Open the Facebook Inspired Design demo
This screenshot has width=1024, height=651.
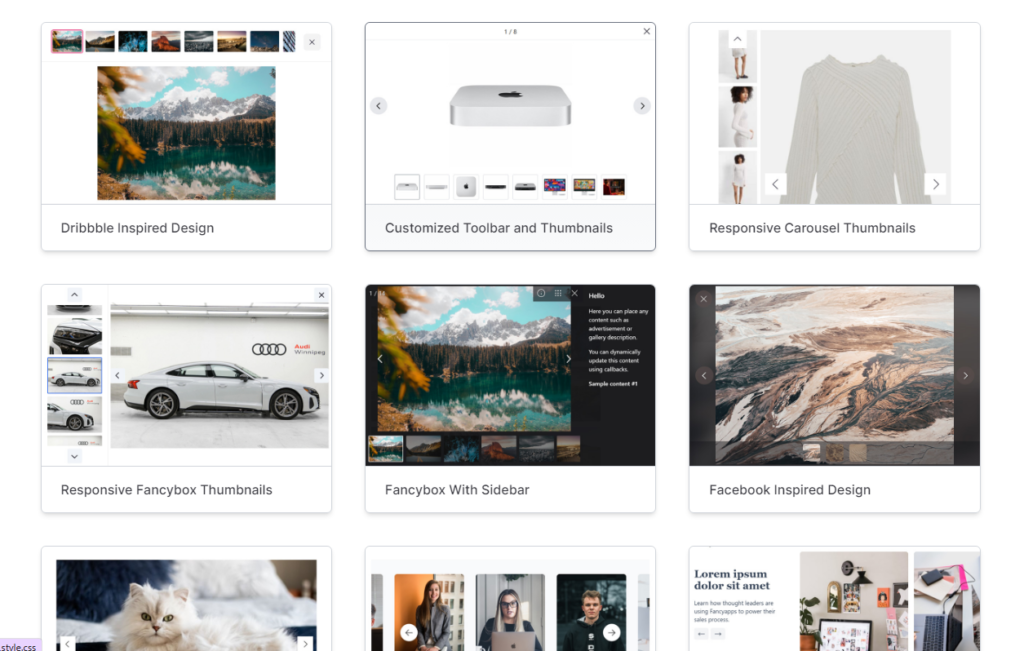[x=789, y=490]
